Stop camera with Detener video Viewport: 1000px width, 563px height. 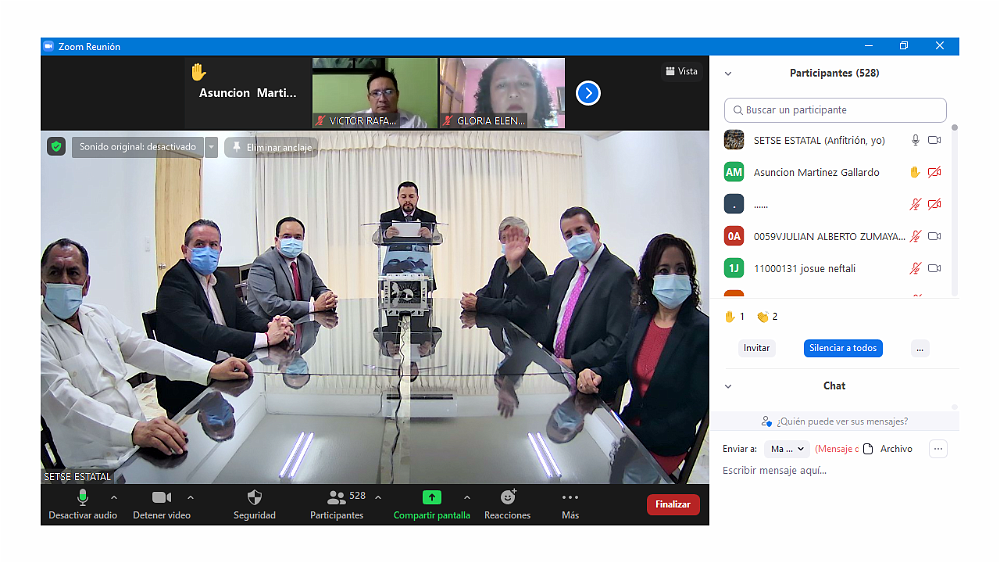pos(161,497)
